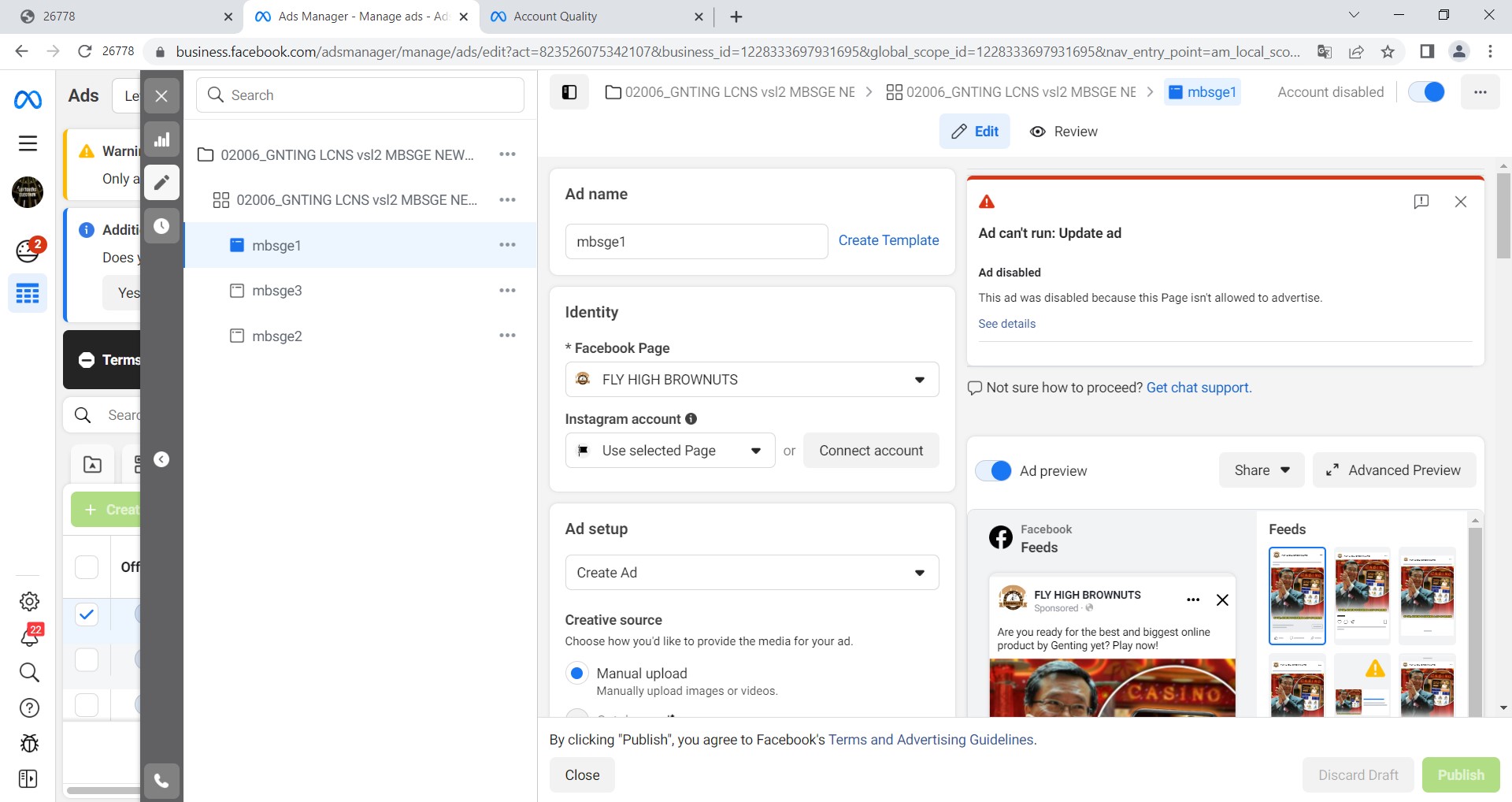Open the Create Ad setup dropdown
Screen dimensions: 1512x802
(x=752, y=573)
